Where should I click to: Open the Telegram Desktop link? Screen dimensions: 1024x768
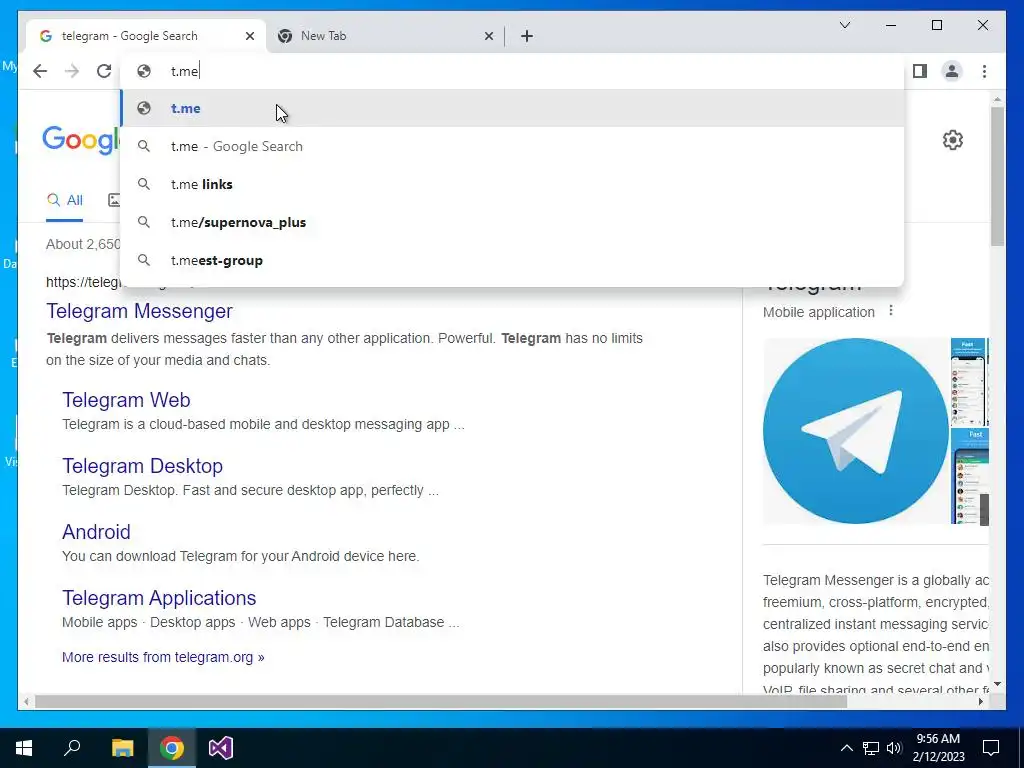(x=142, y=466)
